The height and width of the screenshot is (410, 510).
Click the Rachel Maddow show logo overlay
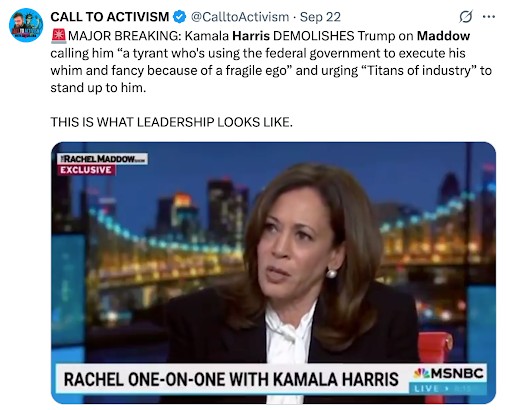tap(102, 159)
